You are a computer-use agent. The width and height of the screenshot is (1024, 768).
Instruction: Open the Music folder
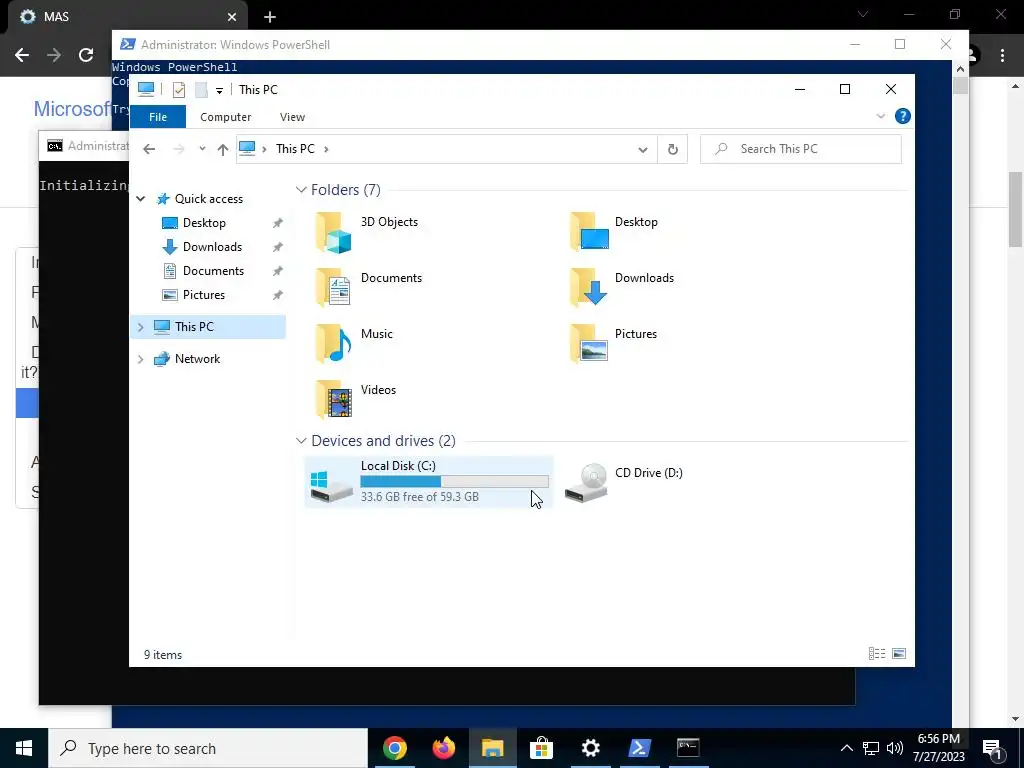(355, 344)
